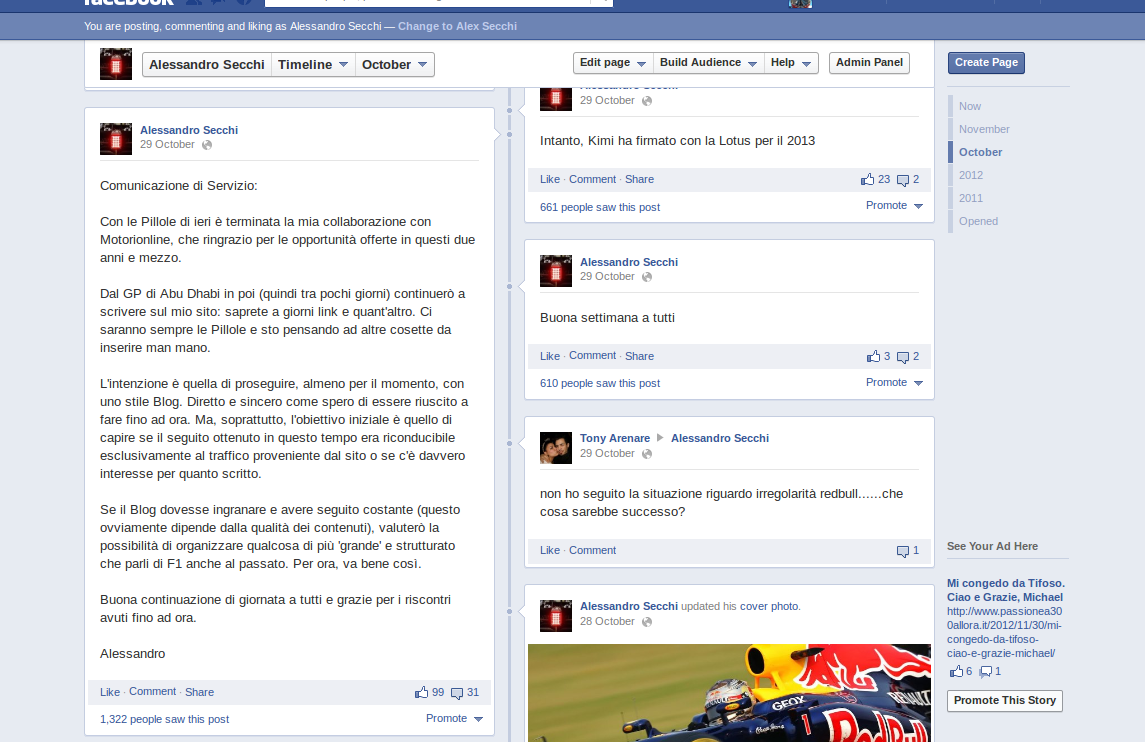Click the globe privacy icon on Tony Arenare's post
This screenshot has height=742, width=1145.
[647, 454]
